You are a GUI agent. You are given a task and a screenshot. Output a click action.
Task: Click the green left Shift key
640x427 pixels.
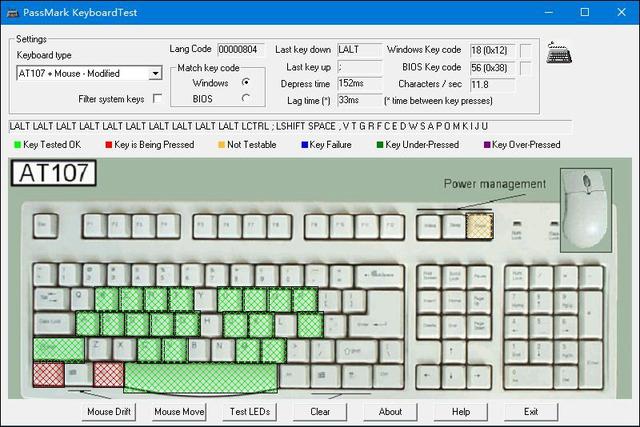coord(58,348)
